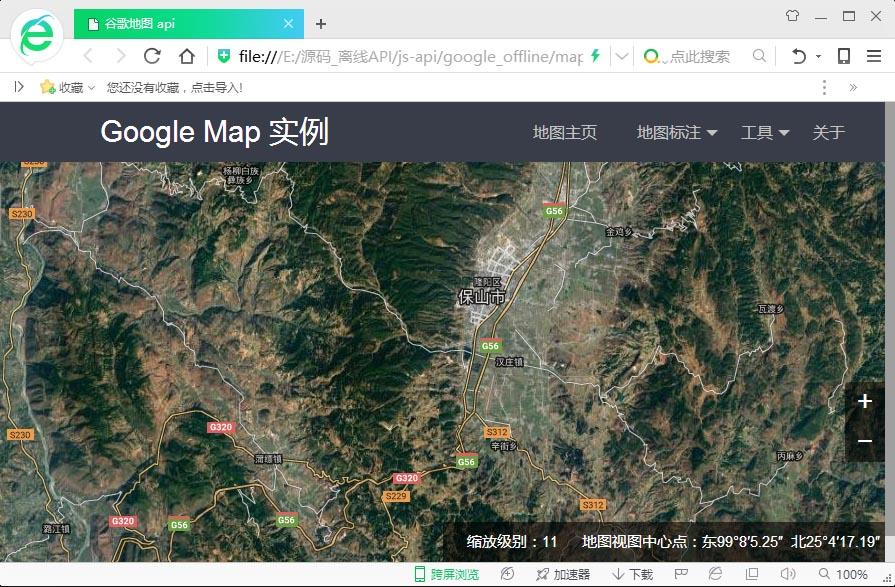The height and width of the screenshot is (587, 895).
Task: Toggle the bookmarks sidebar panel icon
Action: coord(19,87)
